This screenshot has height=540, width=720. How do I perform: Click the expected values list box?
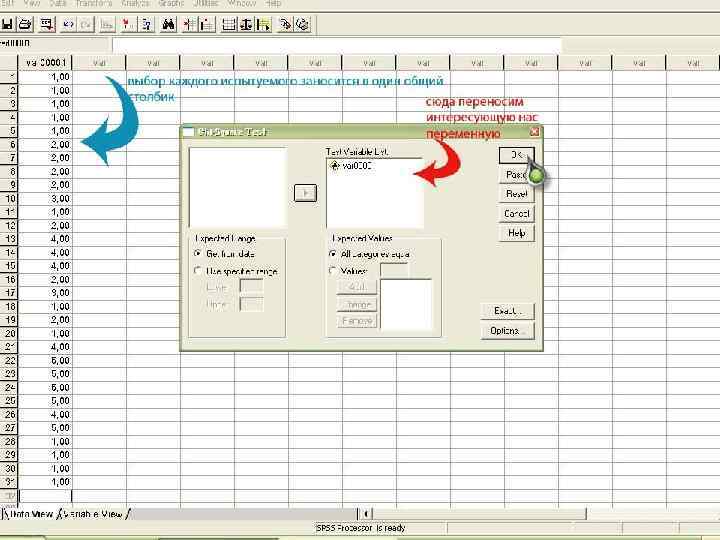[406, 305]
